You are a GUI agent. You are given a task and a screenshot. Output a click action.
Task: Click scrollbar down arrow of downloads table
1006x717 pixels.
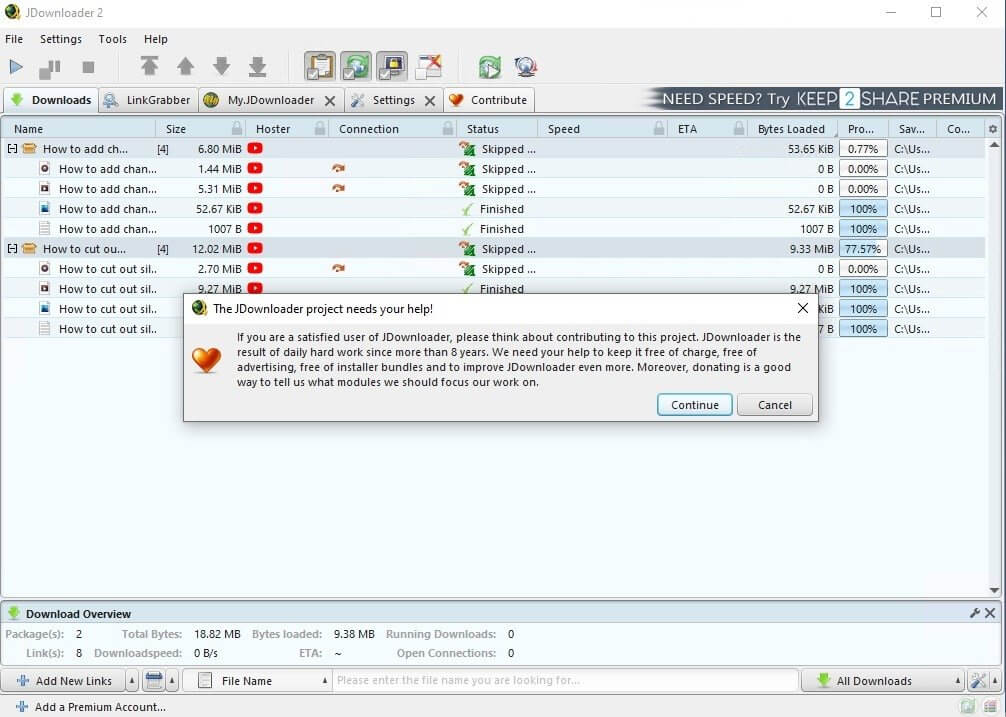pos(994,591)
